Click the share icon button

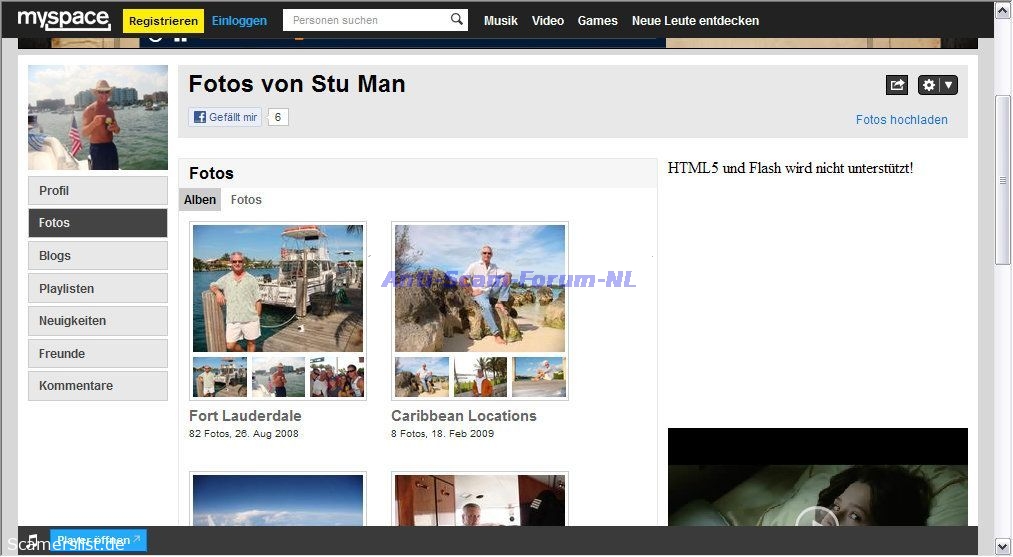[897, 86]
